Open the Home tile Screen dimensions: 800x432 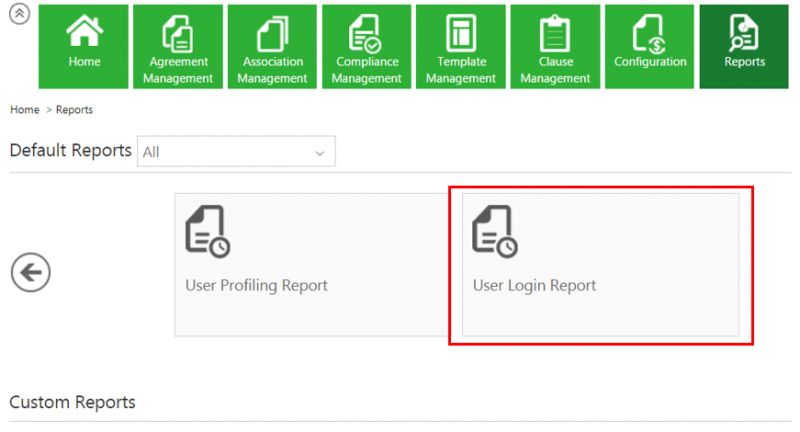click(84, 47)
